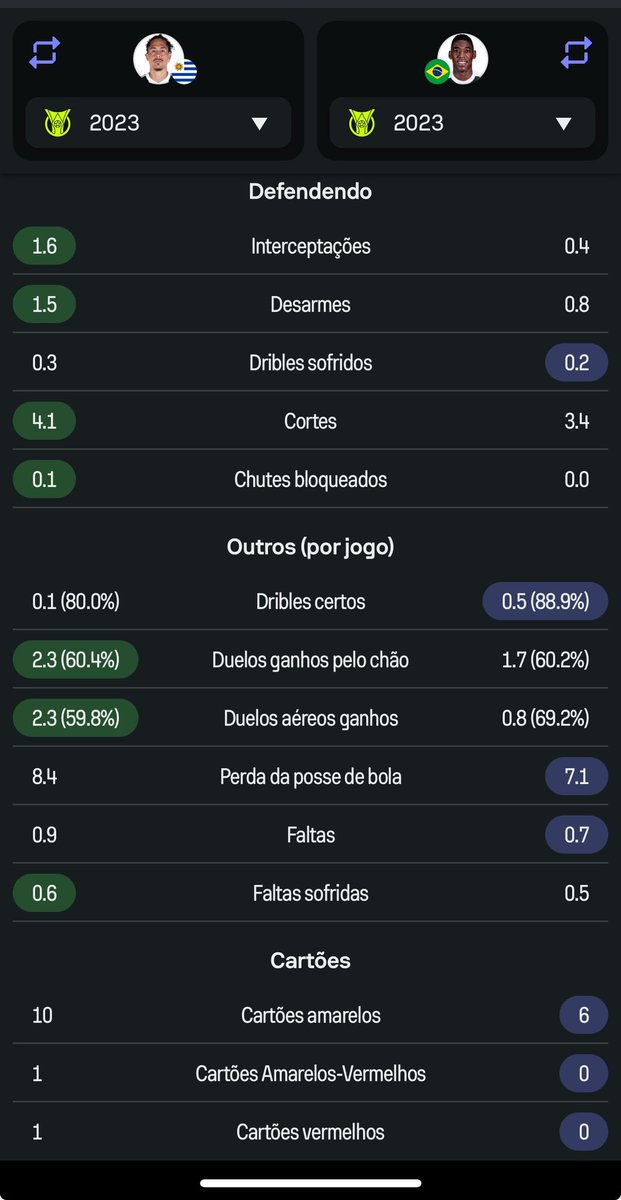The width and height of the screenshot is (621, 1200).
Task: Tap the Cartões section heading
Action: pos(310,961)
